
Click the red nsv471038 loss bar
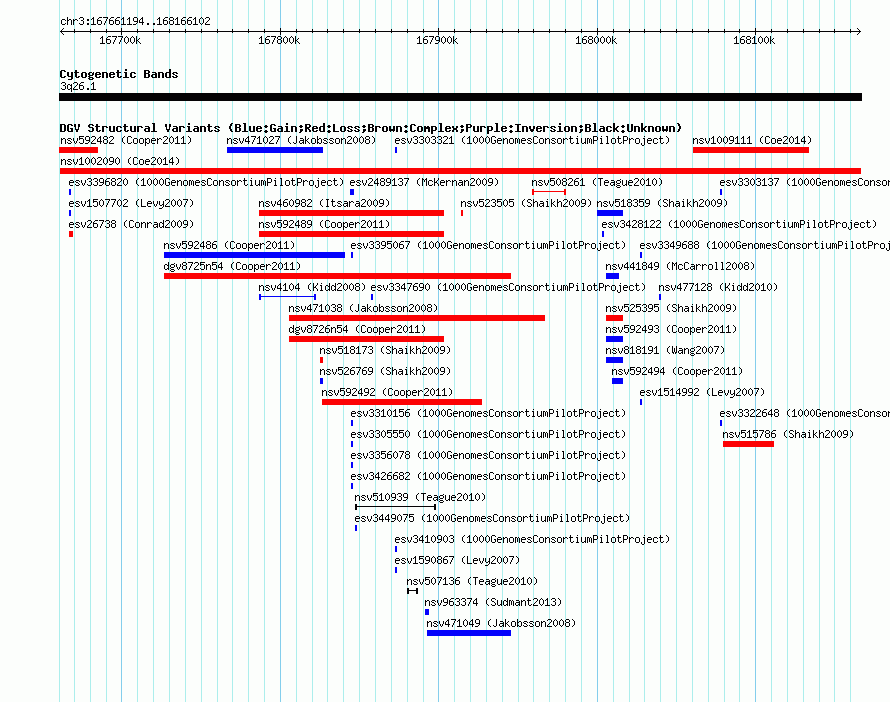(417, 318)
